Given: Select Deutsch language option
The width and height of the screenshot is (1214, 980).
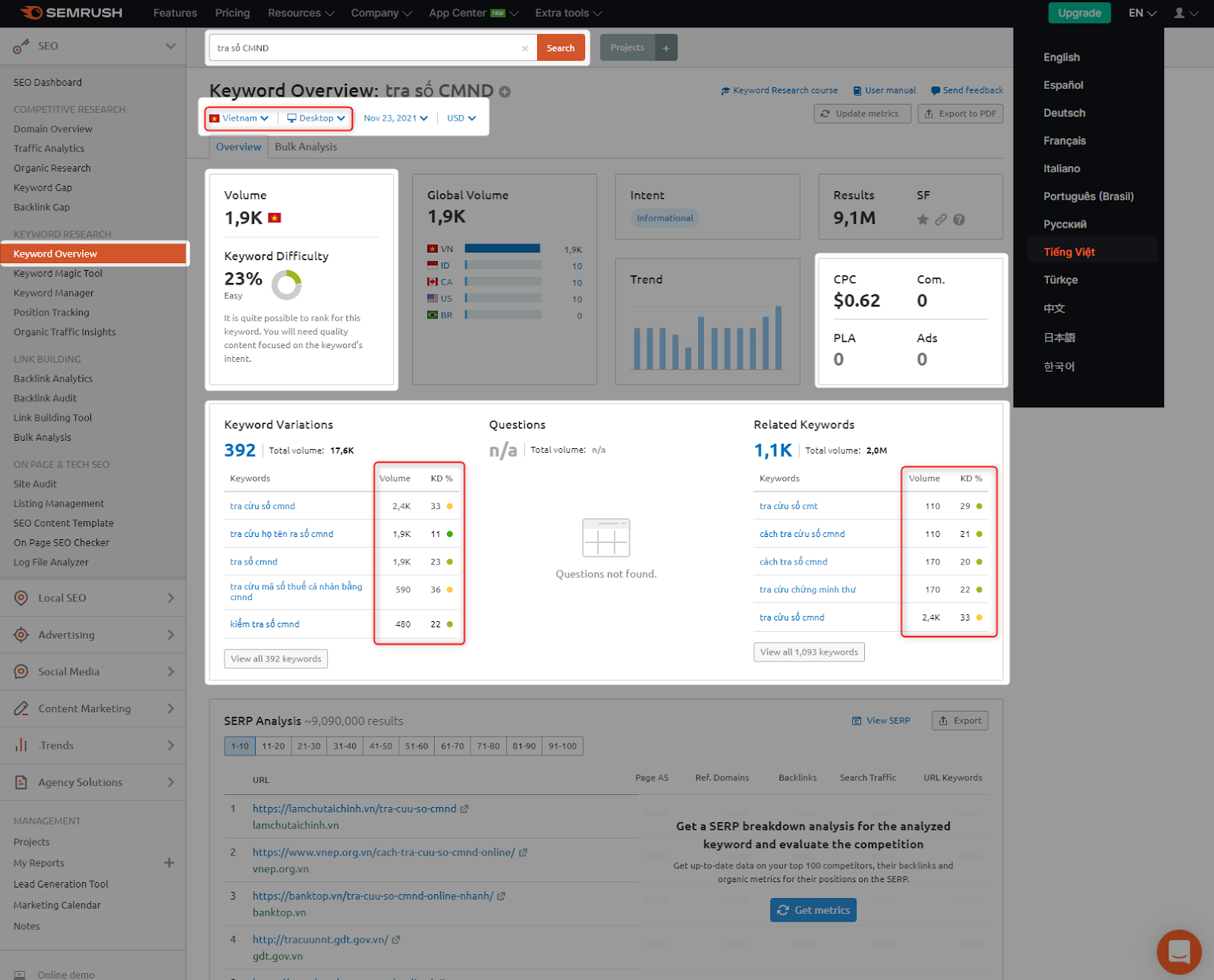Looking at the screenshot, I should click(1064, 113).
